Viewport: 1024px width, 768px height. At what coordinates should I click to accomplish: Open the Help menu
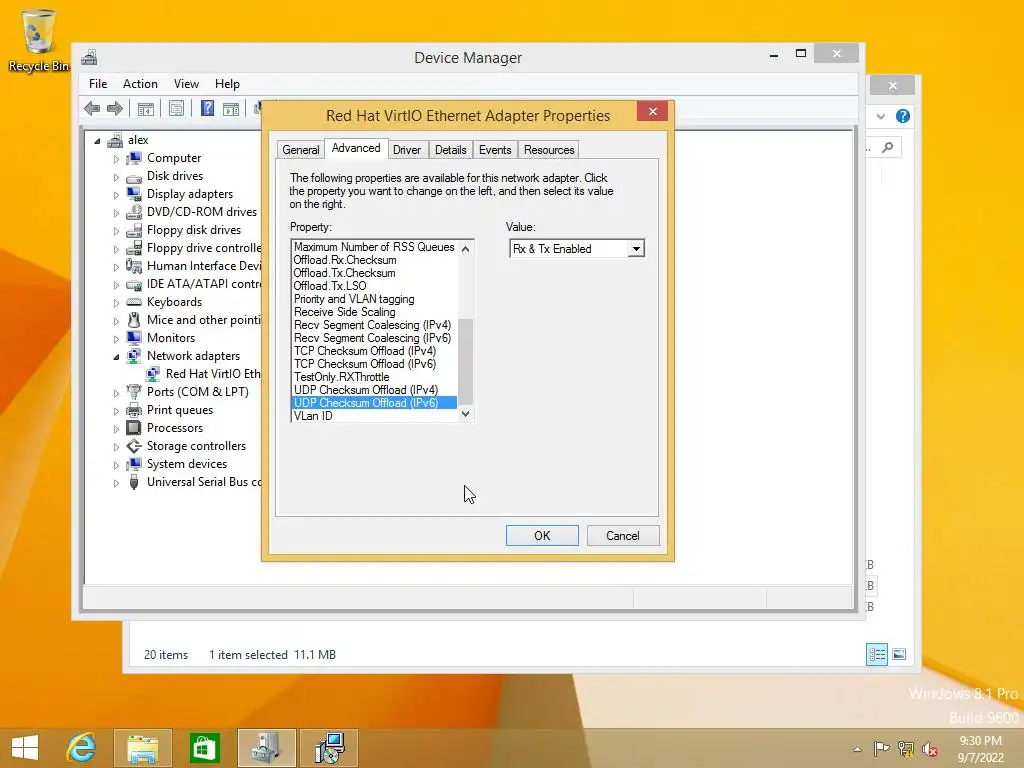click(x=227, y=84)
